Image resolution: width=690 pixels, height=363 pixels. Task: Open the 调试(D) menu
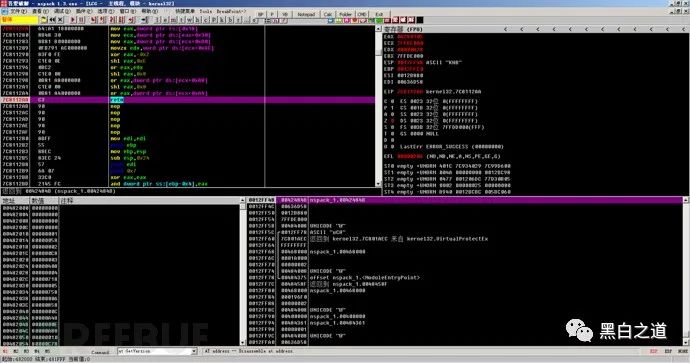point(62,11)
